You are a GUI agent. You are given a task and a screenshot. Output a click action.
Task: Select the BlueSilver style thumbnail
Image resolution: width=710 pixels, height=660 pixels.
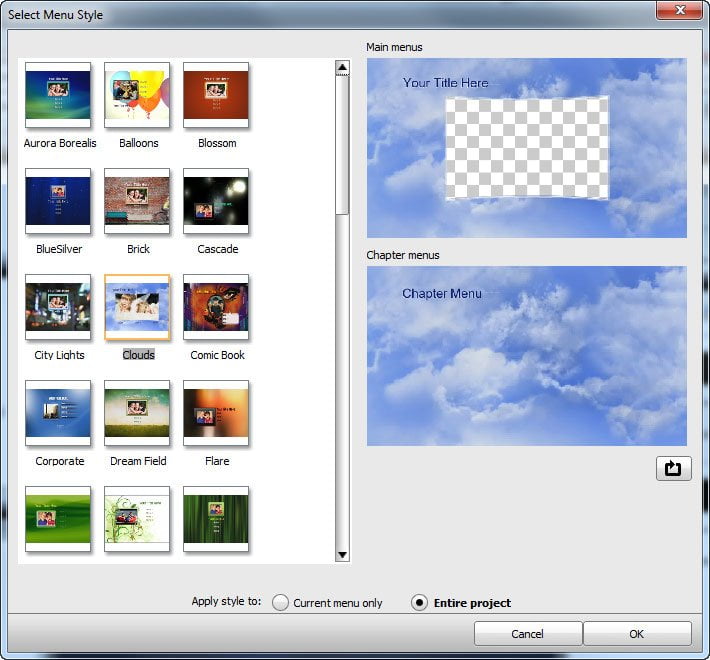[58, 201]
